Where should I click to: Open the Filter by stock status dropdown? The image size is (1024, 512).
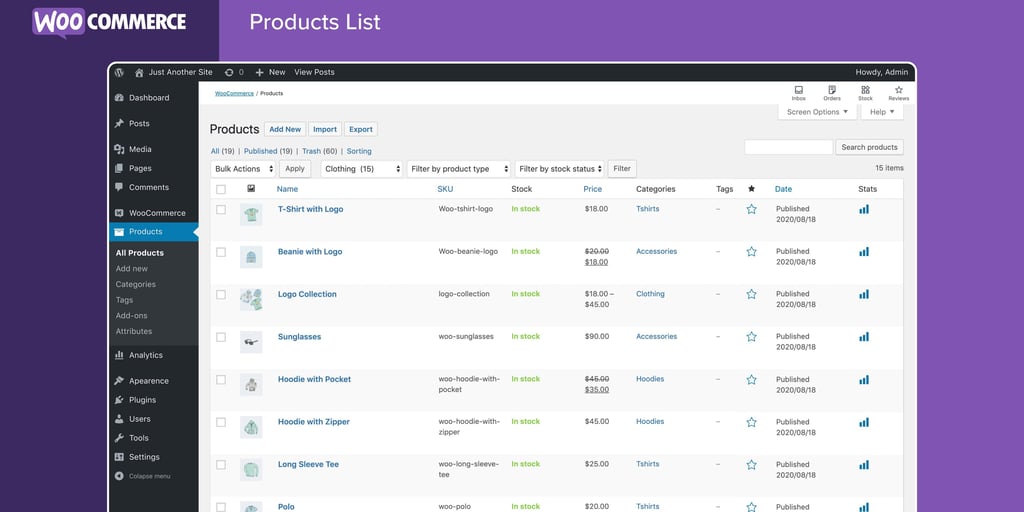point(560,169)
